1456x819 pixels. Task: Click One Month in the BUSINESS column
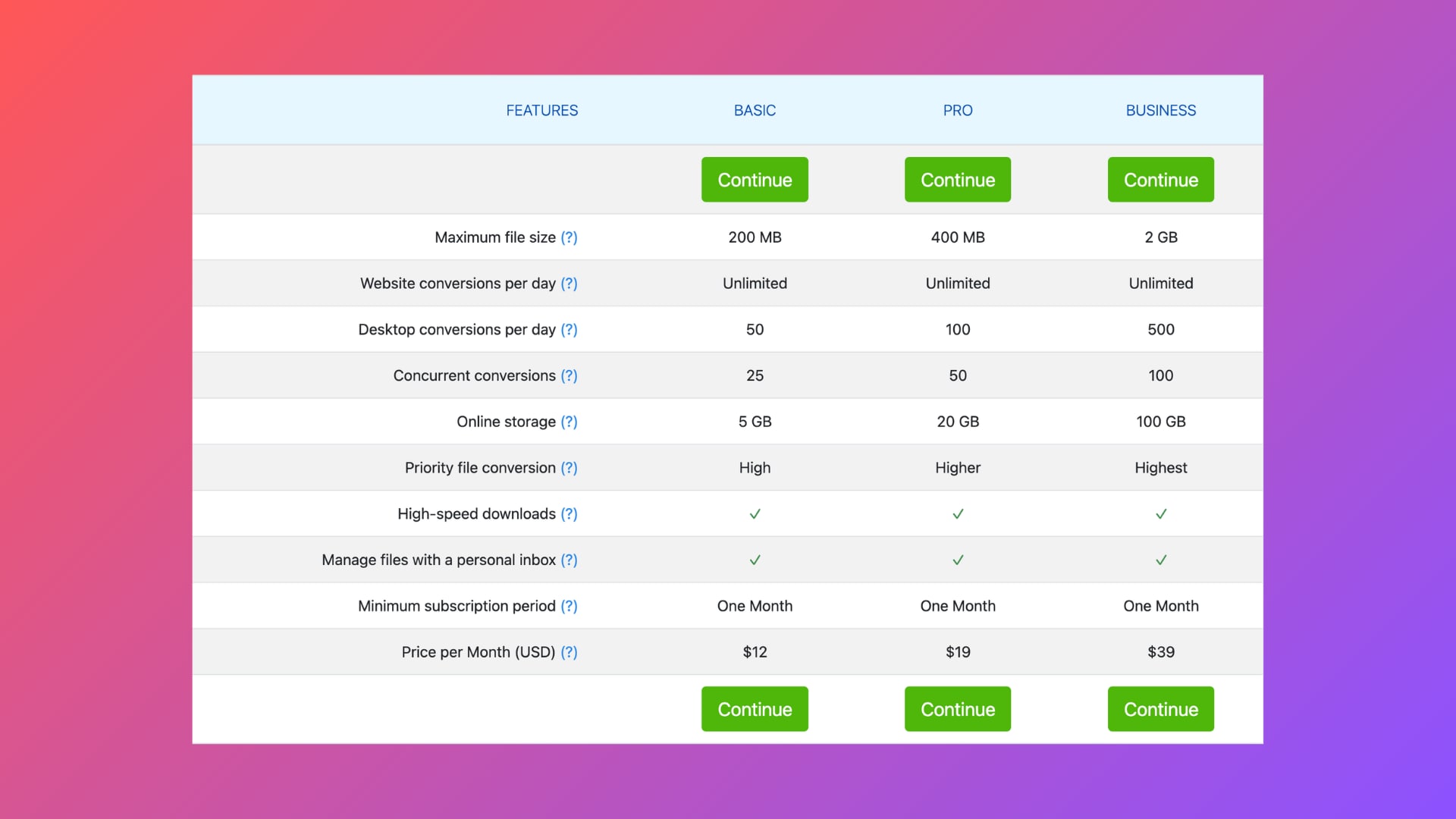1161,607
